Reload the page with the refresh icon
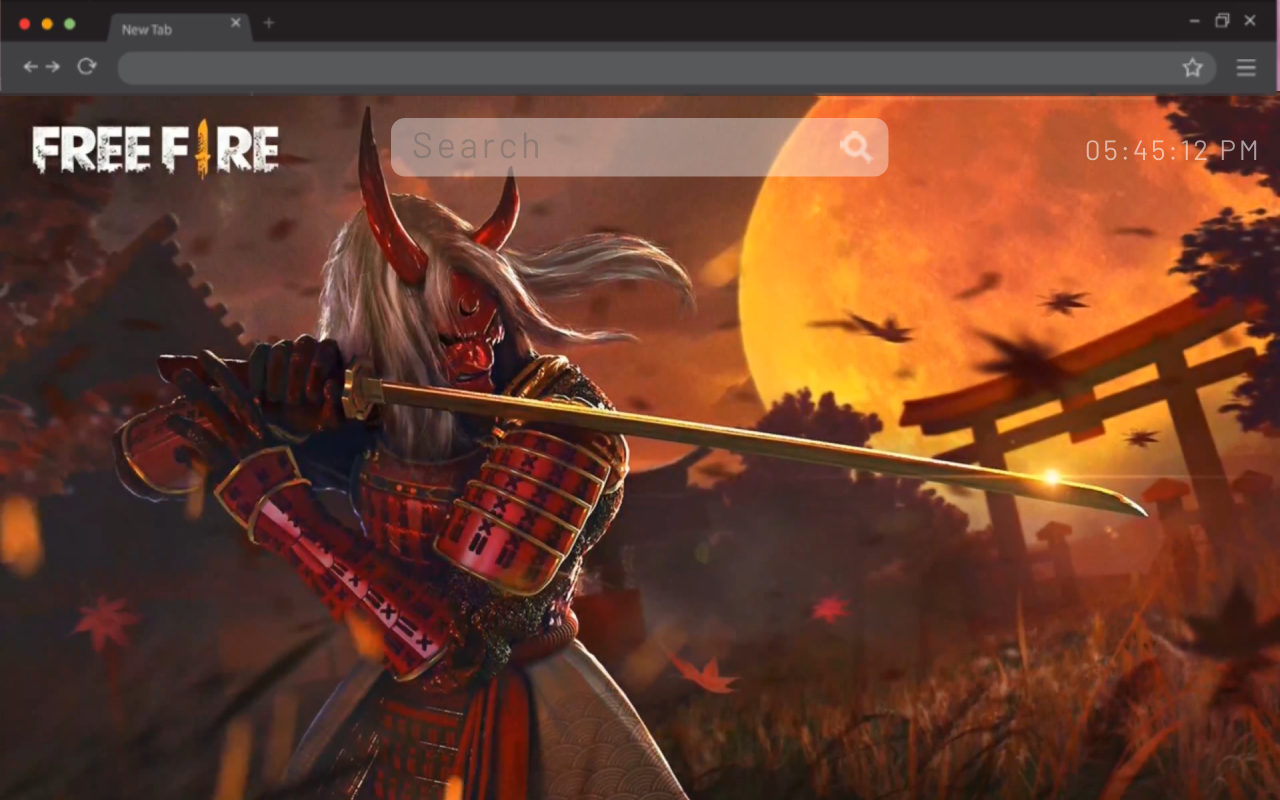1280x800 pixels. [87, 67]
